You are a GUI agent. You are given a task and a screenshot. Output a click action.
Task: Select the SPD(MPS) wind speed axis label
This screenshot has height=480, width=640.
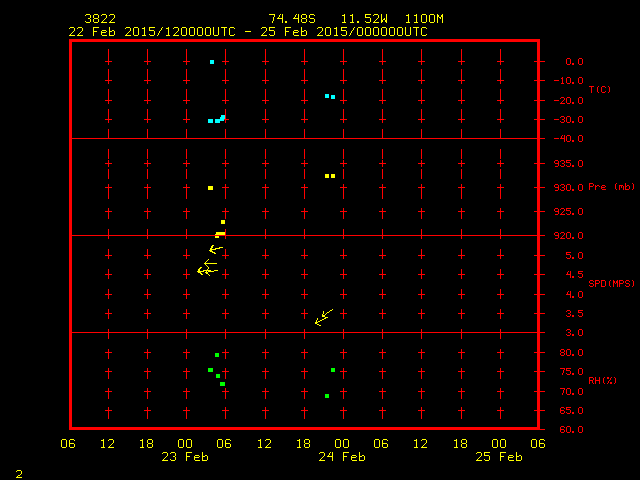pyautogui.click(x=611, y=283)
